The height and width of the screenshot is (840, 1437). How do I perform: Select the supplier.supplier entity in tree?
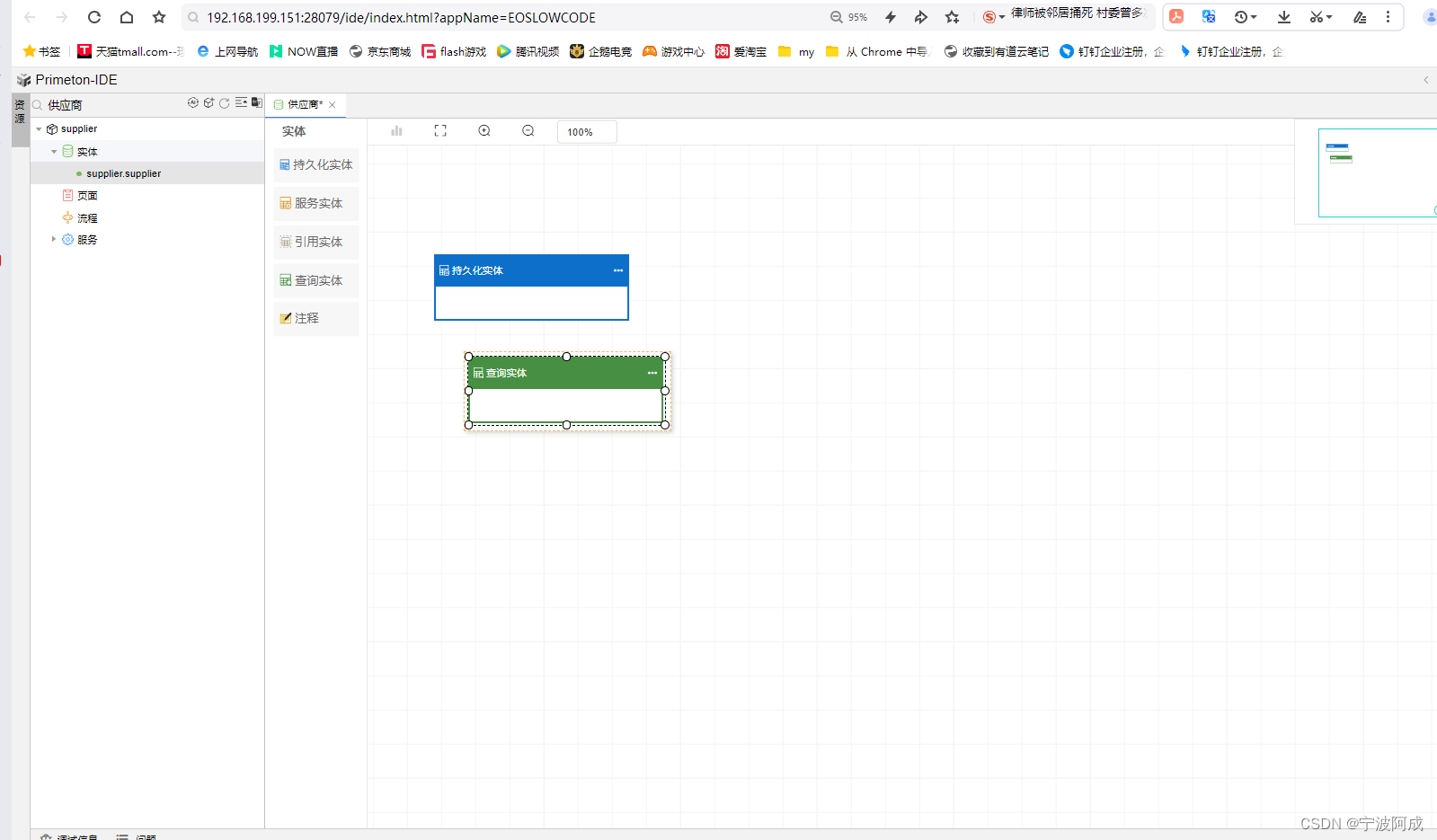(x=123, y=173)
